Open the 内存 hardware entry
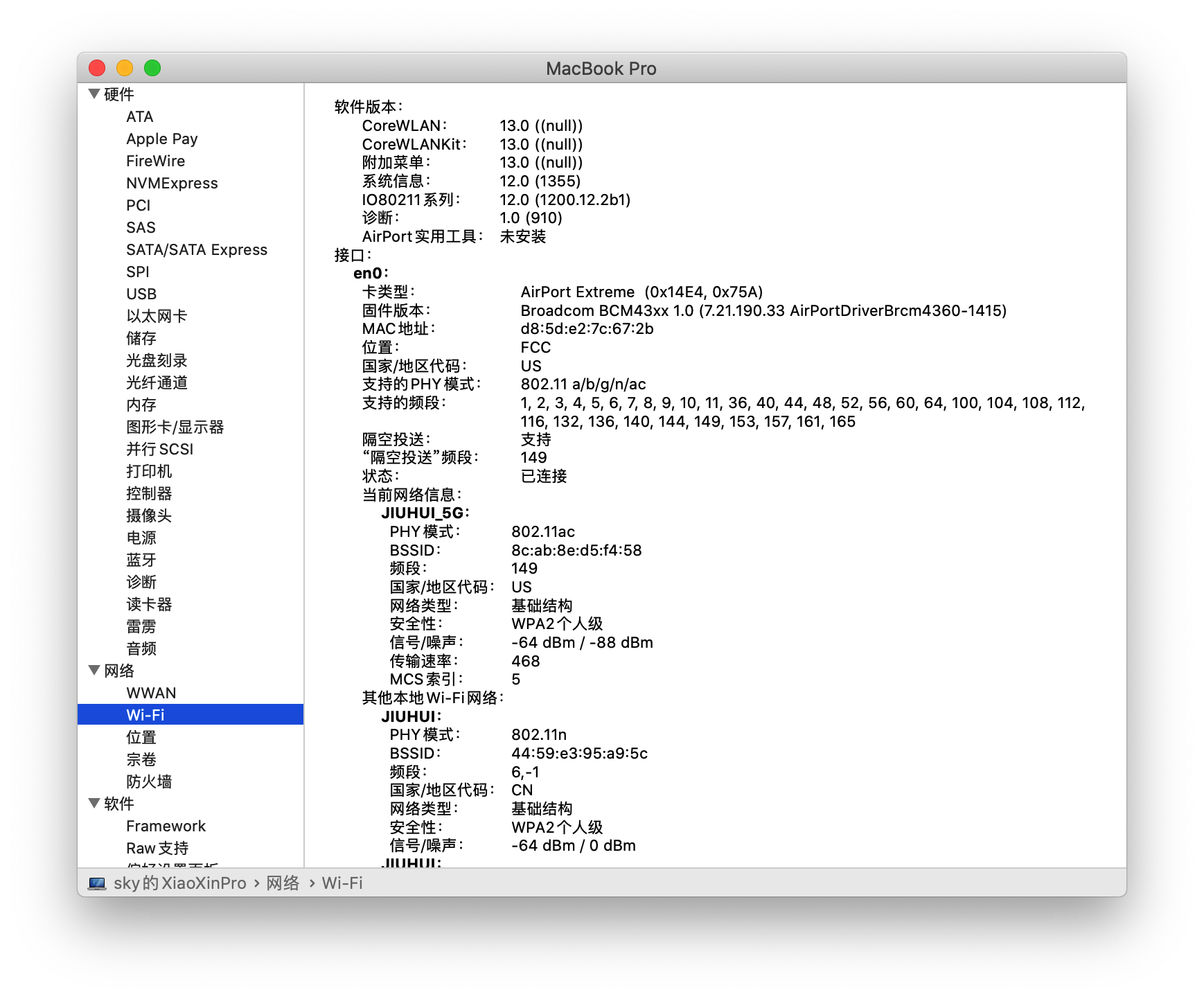Screen dimensions: 1204x999 click(141, 405)
